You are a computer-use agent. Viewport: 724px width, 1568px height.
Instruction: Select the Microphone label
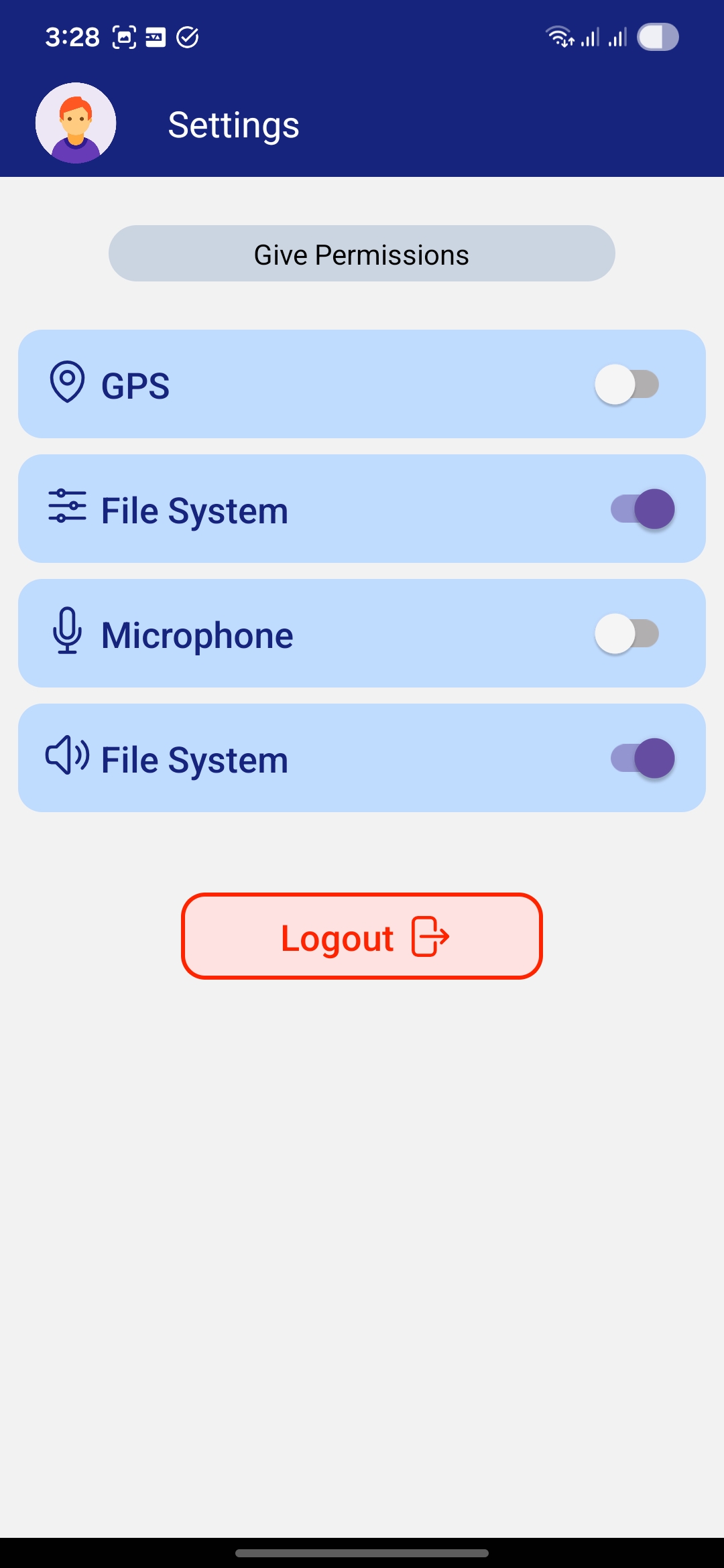pyautogui.click(x=197, y=635)
